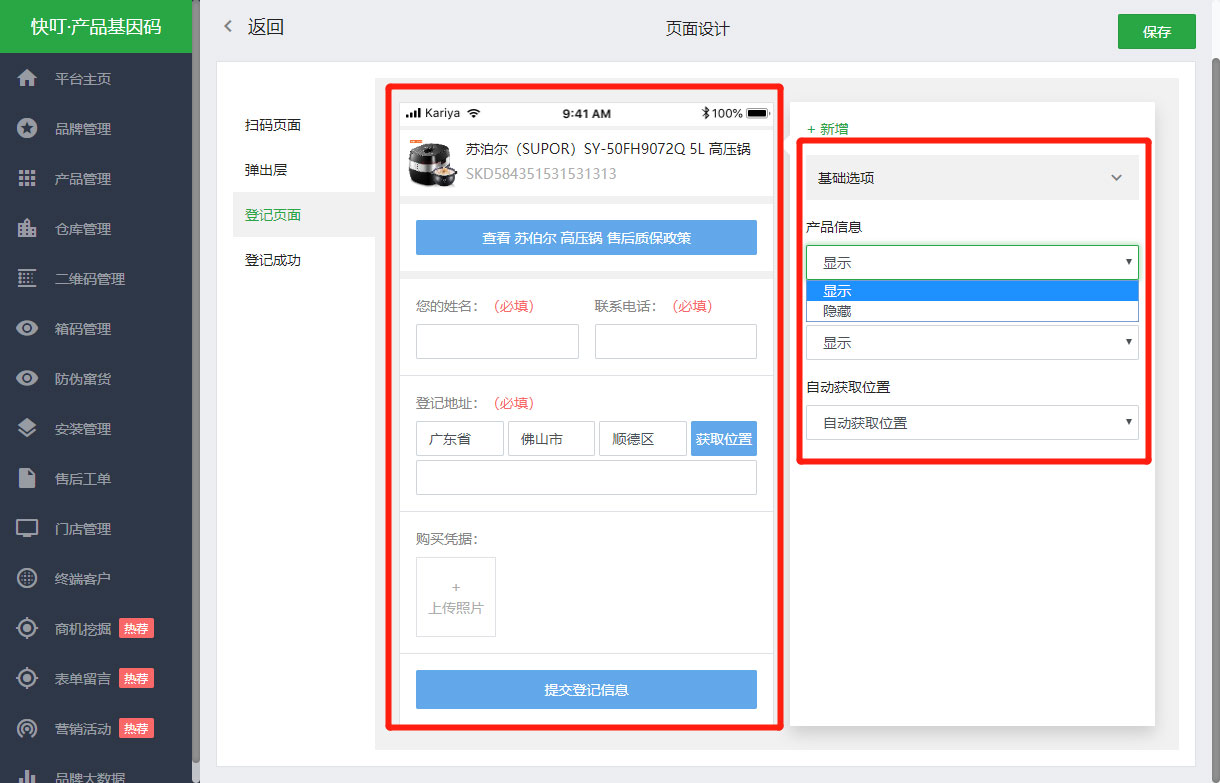Click the green 保存 button
This screenshot has width=1220, height=783.
point(1157,31)
